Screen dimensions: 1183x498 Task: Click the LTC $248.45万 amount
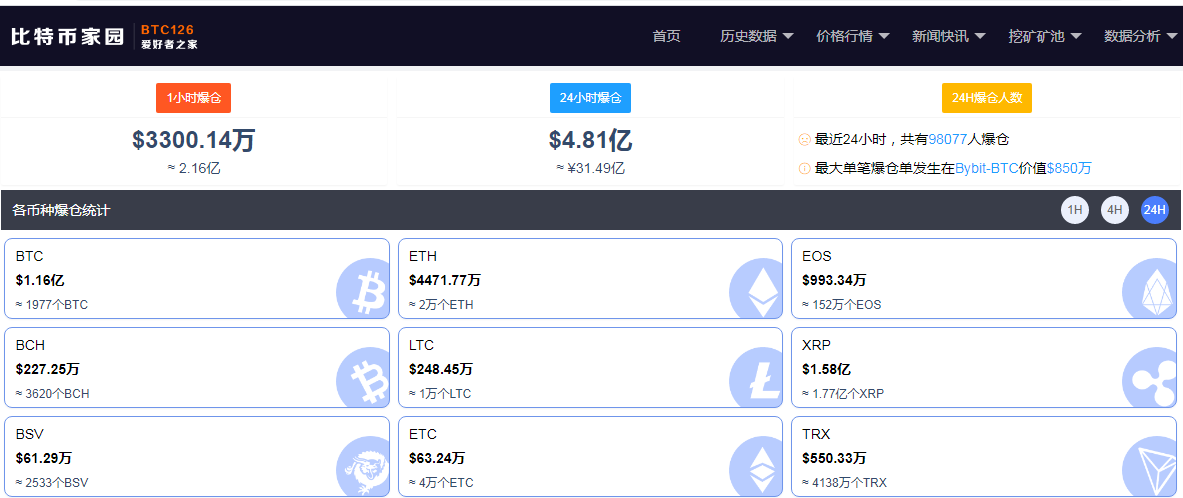[441, 370]
